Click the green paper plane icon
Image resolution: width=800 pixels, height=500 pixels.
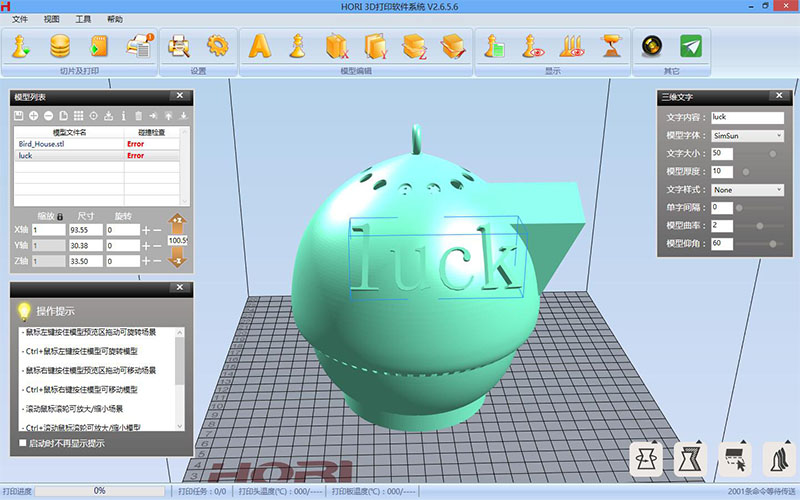click(x=691, y=46)
